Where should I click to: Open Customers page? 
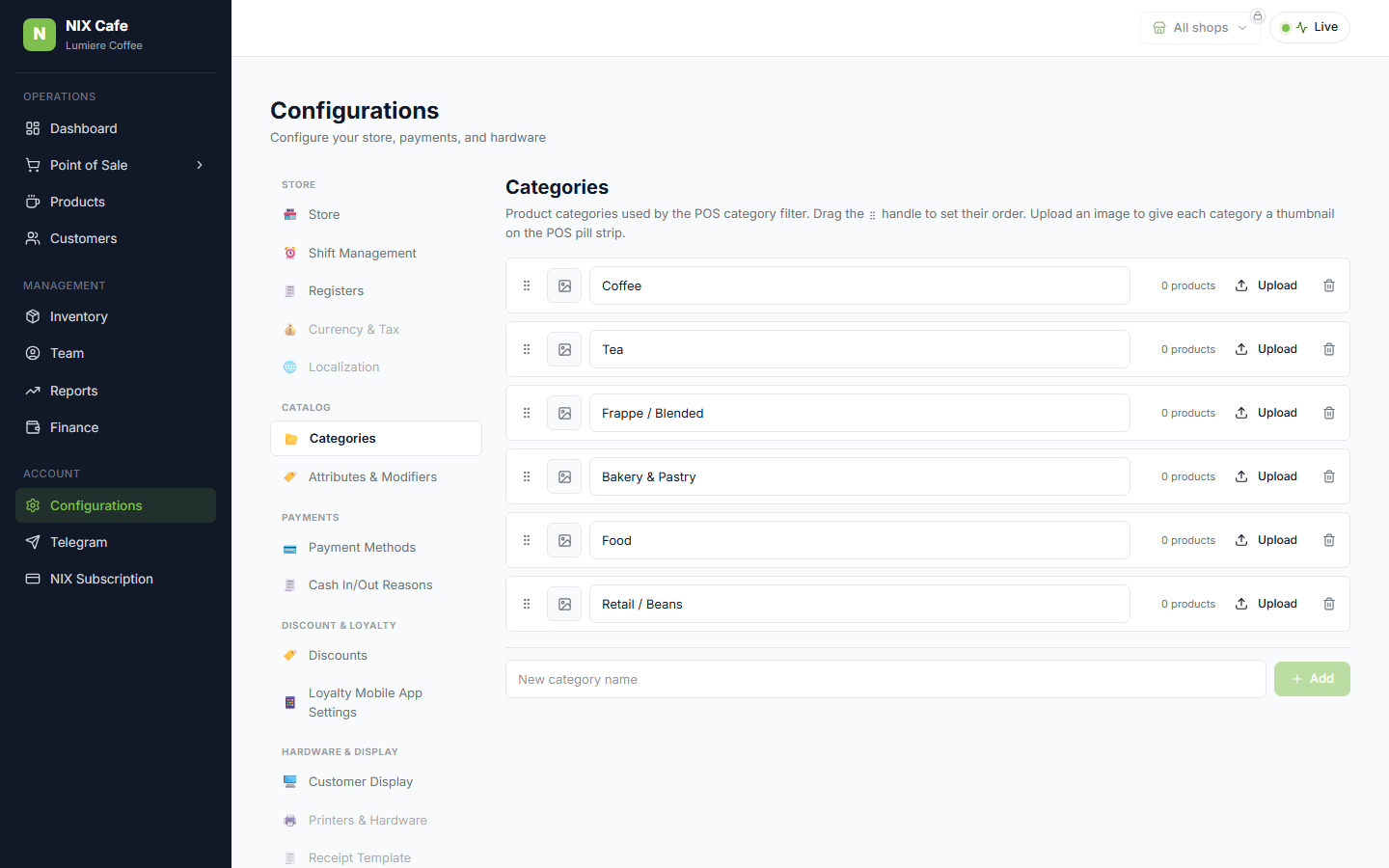tap(116, 238)
